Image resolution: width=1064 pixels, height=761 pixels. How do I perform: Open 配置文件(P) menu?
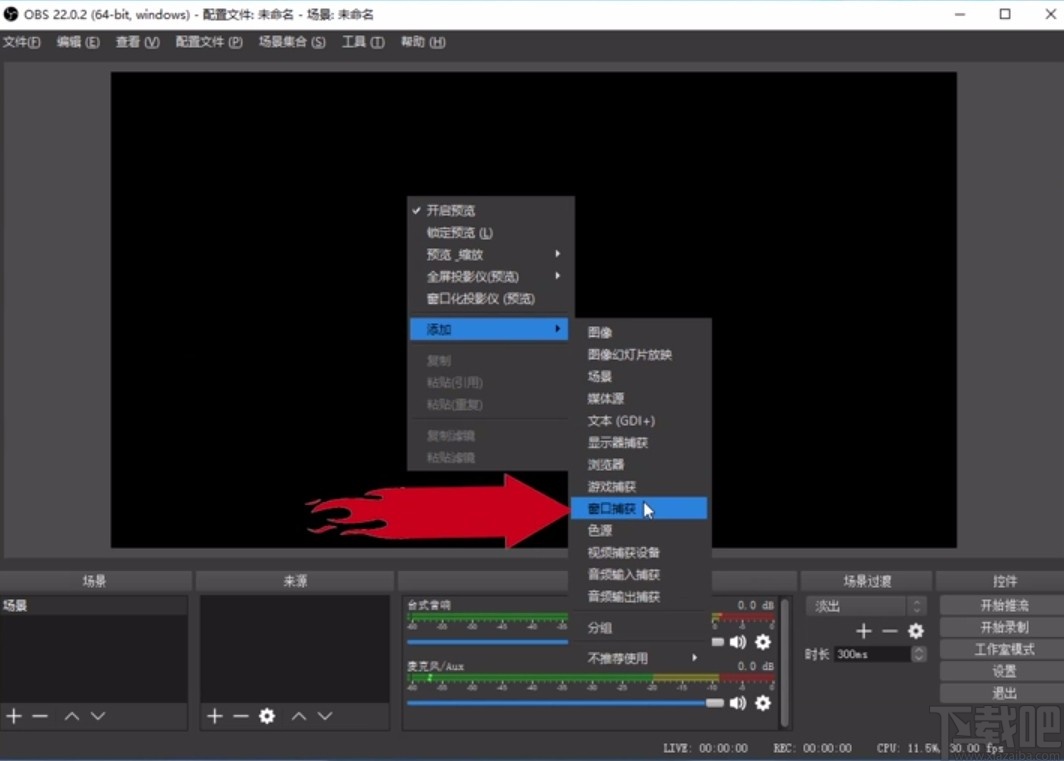(209, 42)
